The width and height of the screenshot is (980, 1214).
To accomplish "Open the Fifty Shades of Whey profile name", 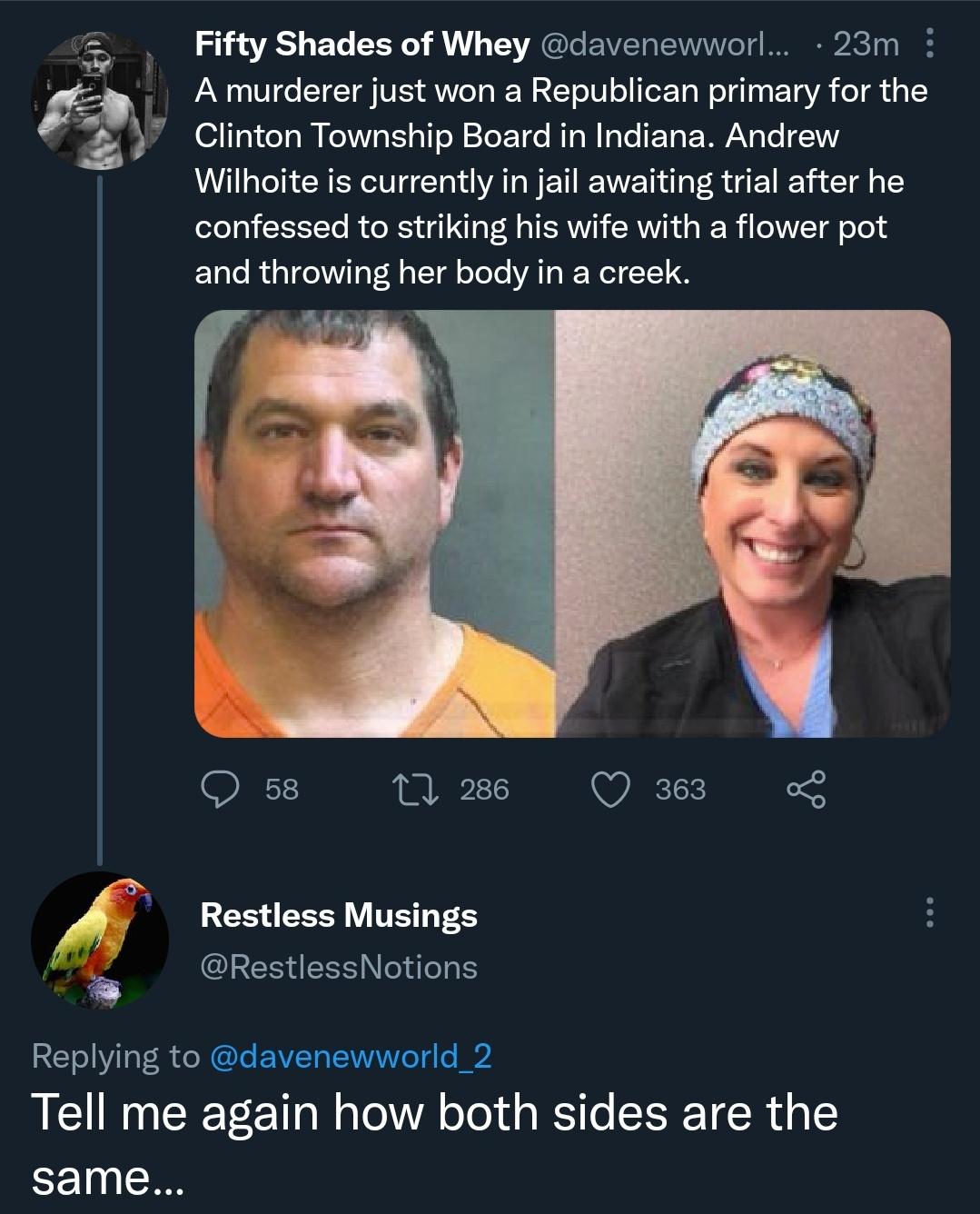I will (x=362, y=44).
